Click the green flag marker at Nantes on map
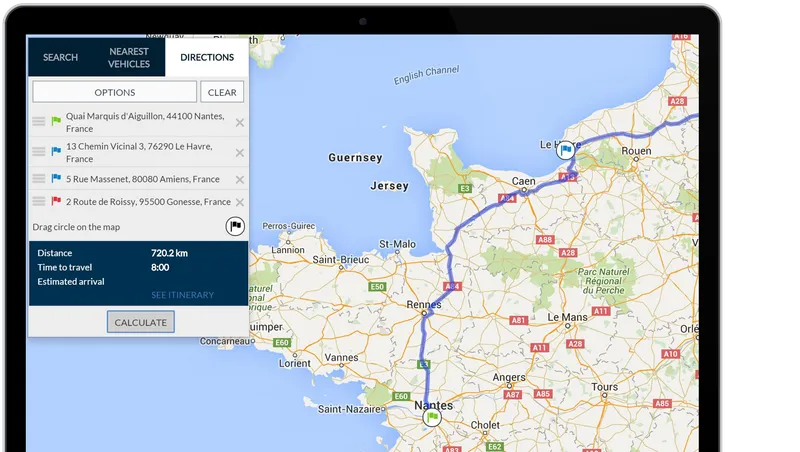 pyautogui.click(x=432, y=418)
